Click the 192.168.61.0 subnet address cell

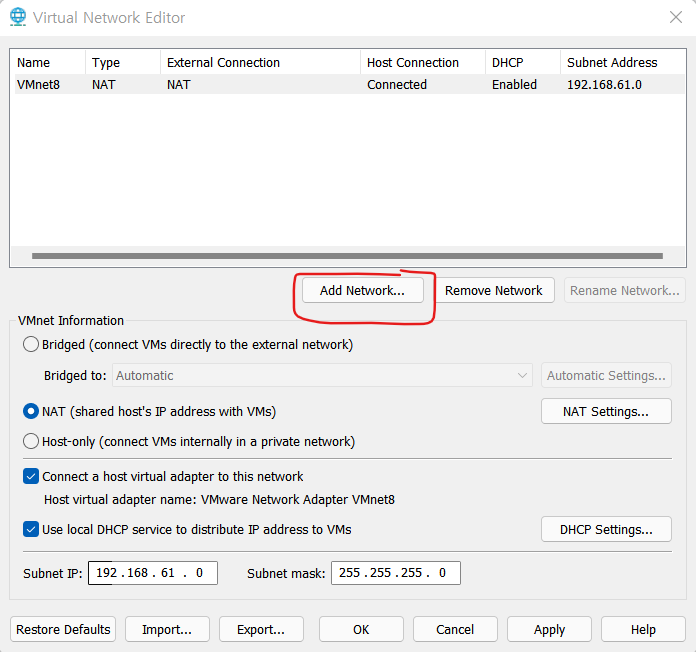(605, 84)
